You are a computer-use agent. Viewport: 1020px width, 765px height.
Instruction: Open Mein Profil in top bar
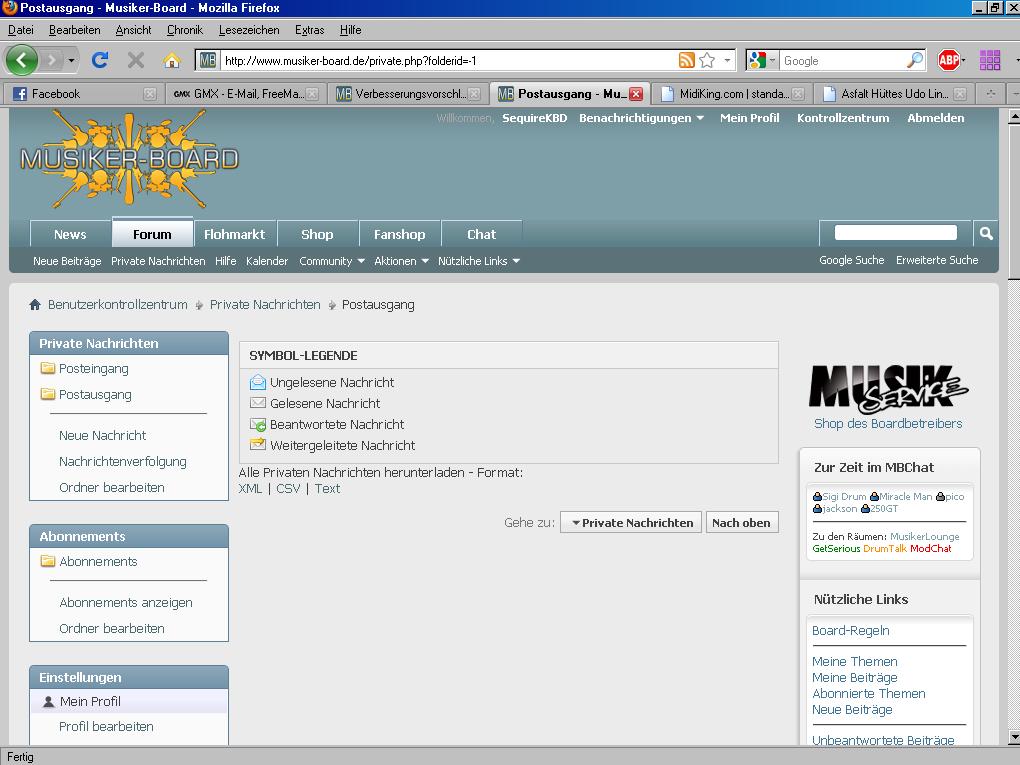coord(749,118)
